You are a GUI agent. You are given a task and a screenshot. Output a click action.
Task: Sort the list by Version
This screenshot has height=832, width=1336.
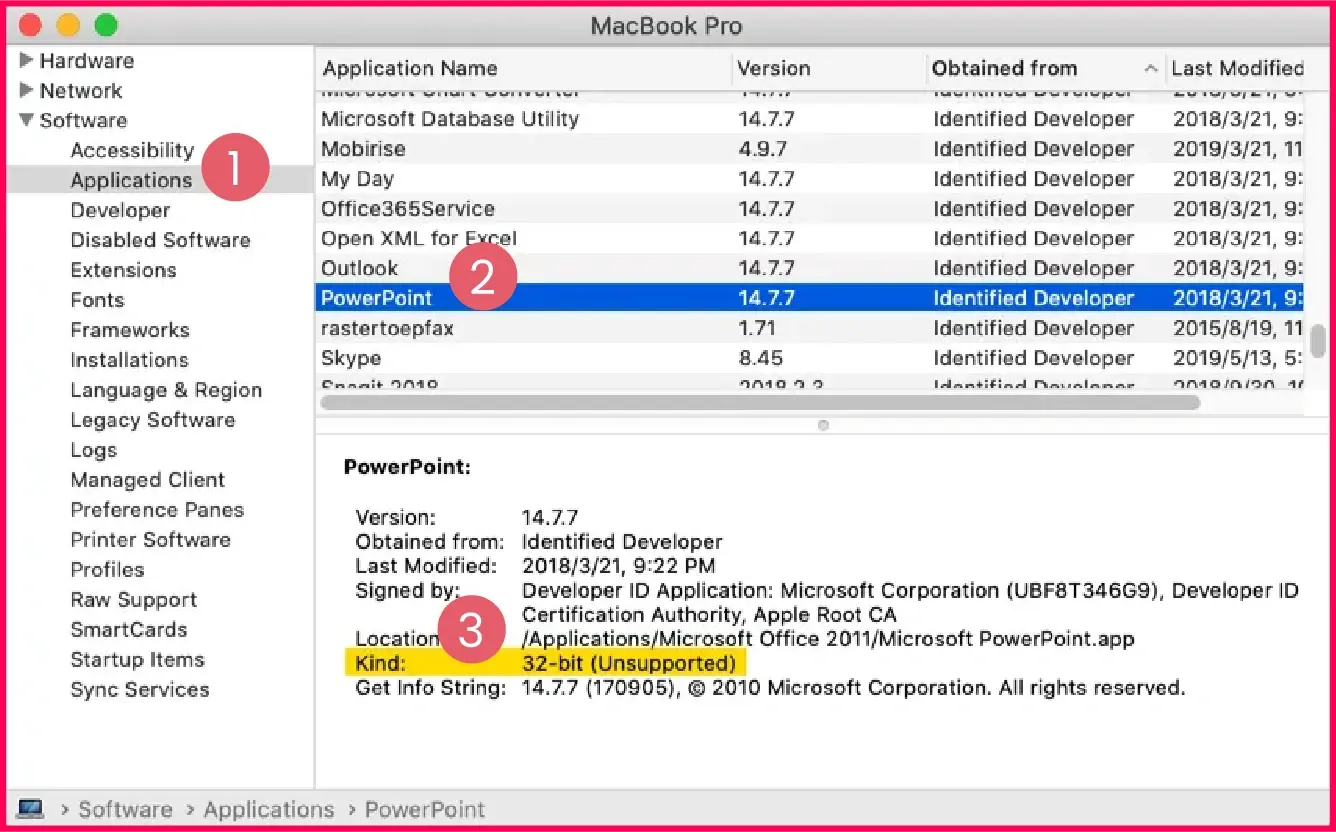click(x=775, y=68)
